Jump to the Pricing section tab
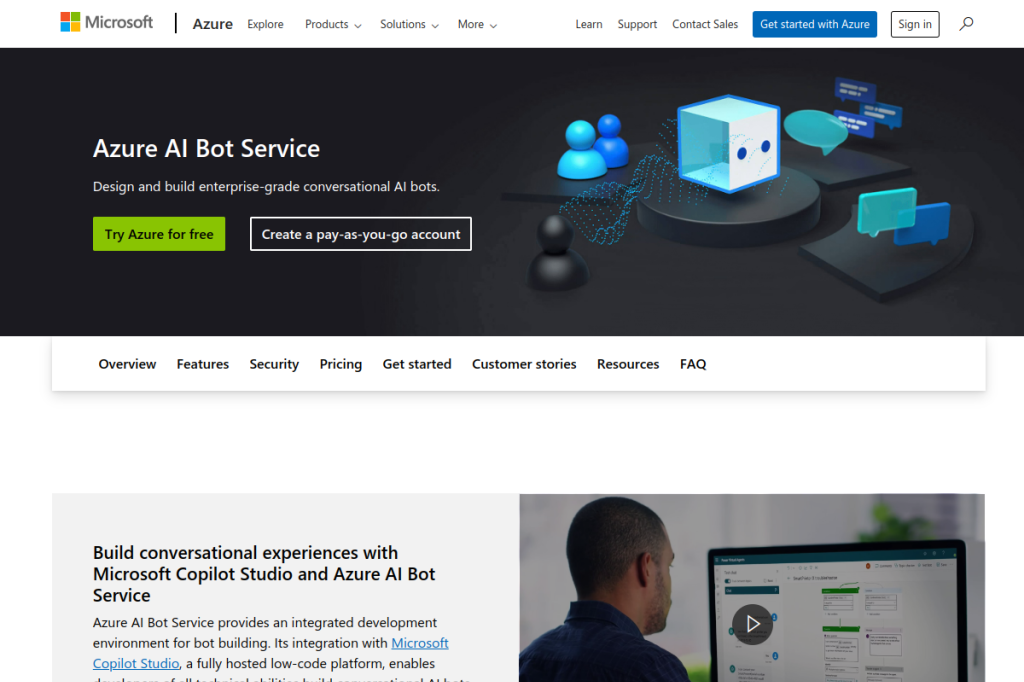The width and height of the screenshot is (1024, 682). [341, 364]
